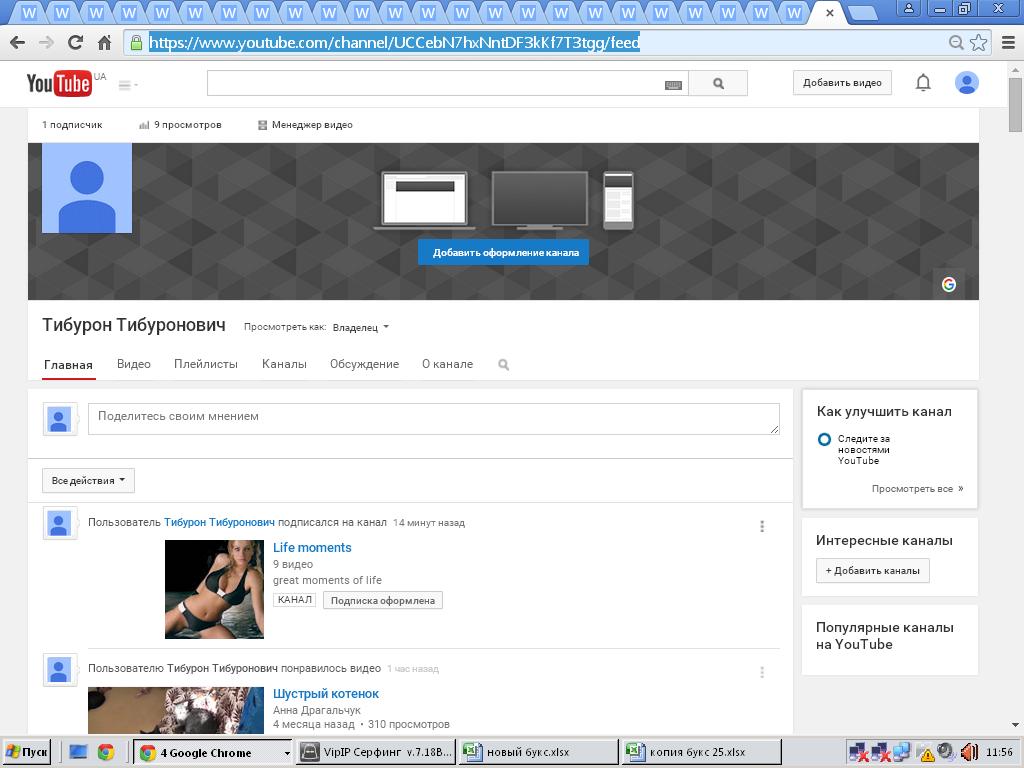
Task: Open options menu for Шустрый котенок activity
Action: [761, 672]
